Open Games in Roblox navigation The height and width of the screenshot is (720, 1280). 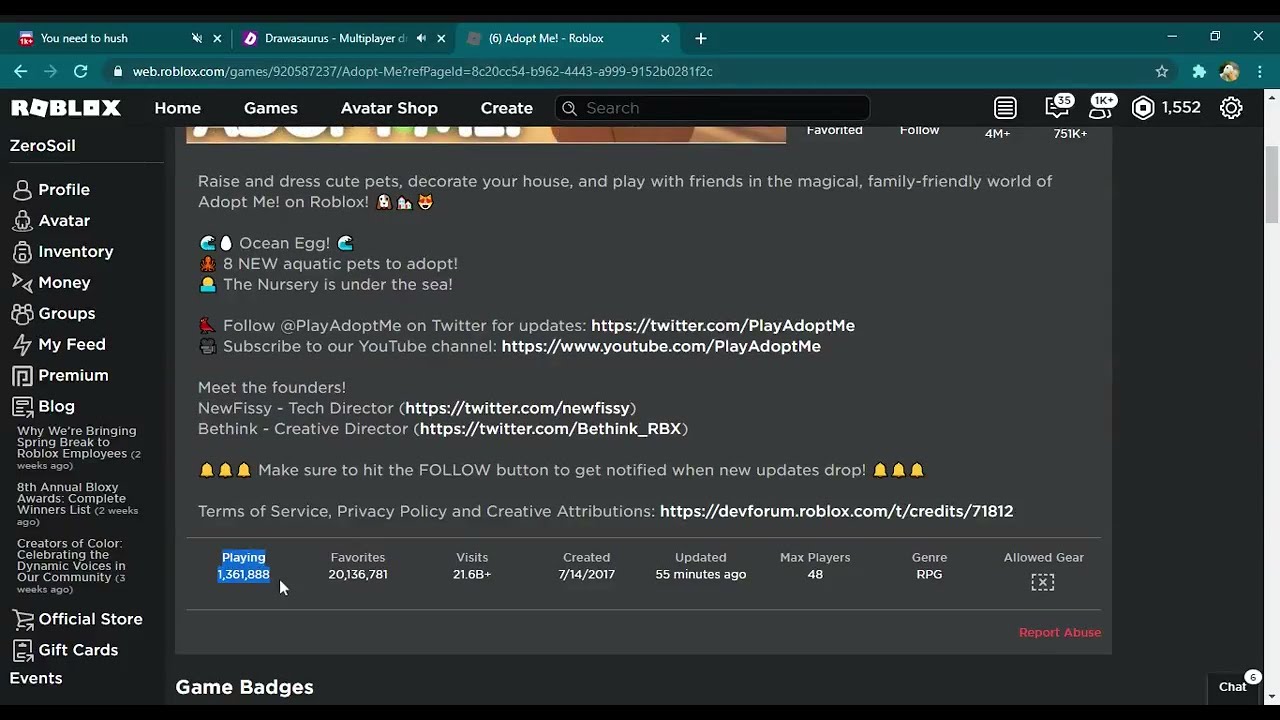click(271, 108)
